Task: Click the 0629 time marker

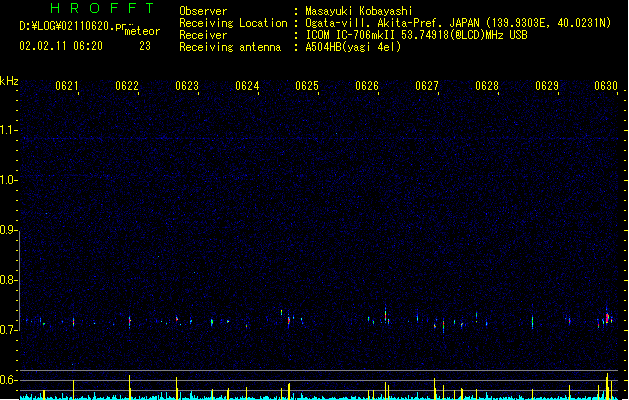Action: point(547,86)
